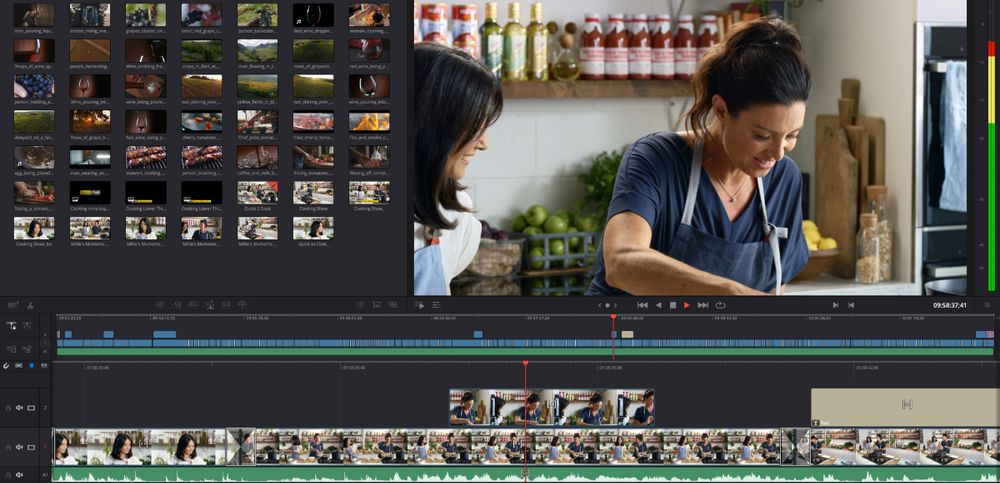Click the Fast Review play icon
Image resolution: width=1000 pixels, height=483 pixels.
(419, 305)
